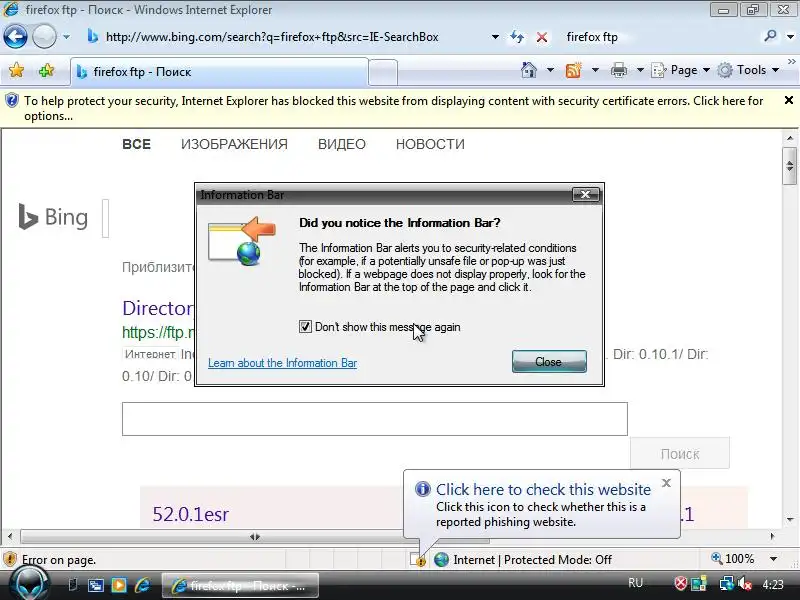The height and width of the screenshot is (600, 800).
Task: Click the Internet zone globe icon
Action: tap(441, 560)
